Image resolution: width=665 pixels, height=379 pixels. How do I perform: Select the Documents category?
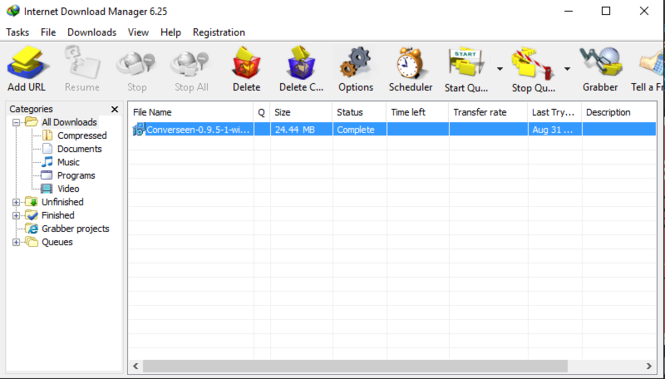click(79, 149)
